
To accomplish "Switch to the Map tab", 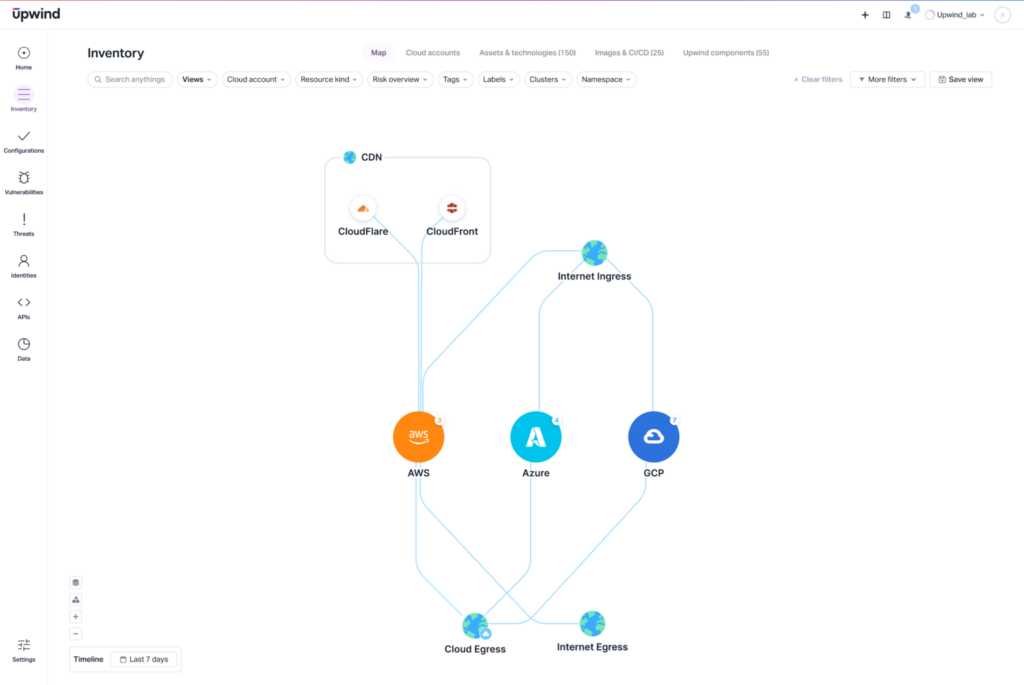I will 379,53.
